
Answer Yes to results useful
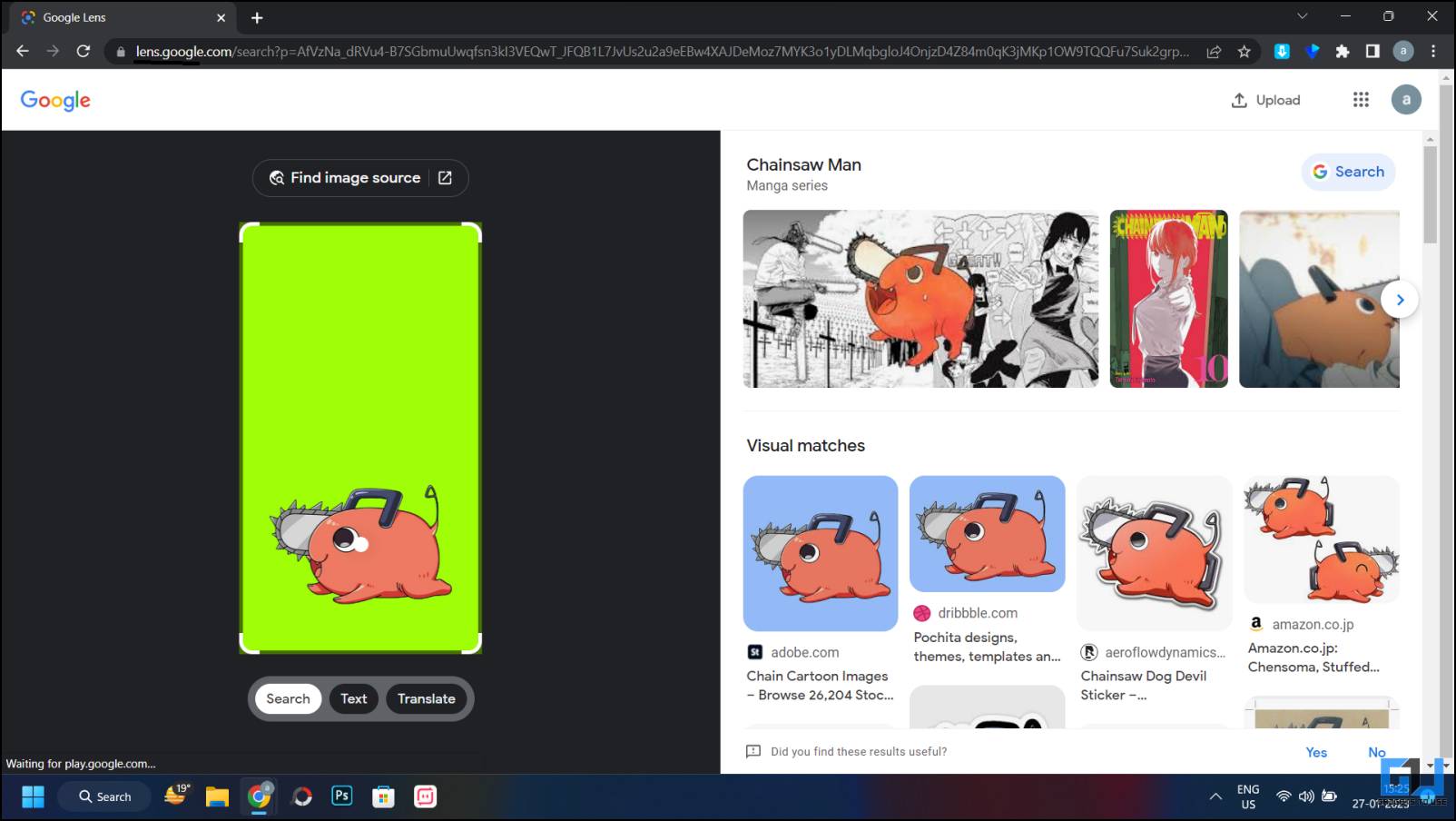click(1316, 752)
